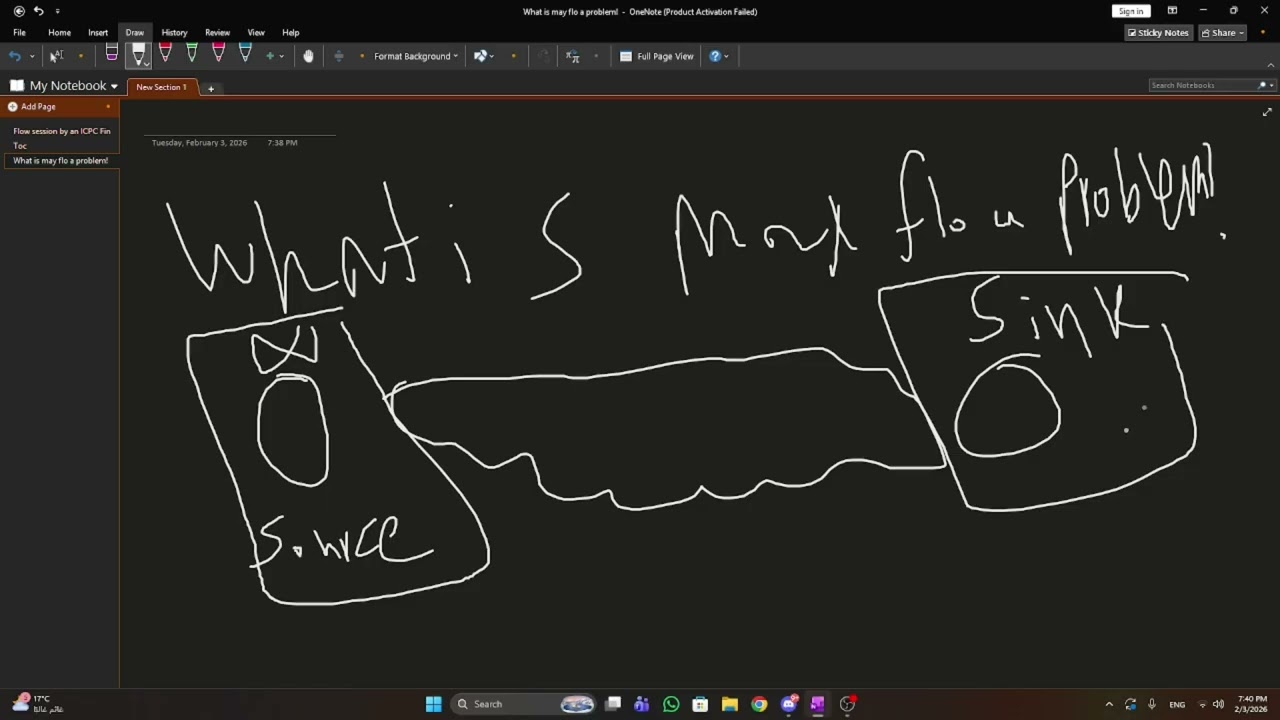This screenshot has width=1280, height=720.
Task: Open the Quick Access Toolbar customize arrow
Action: 57,12
